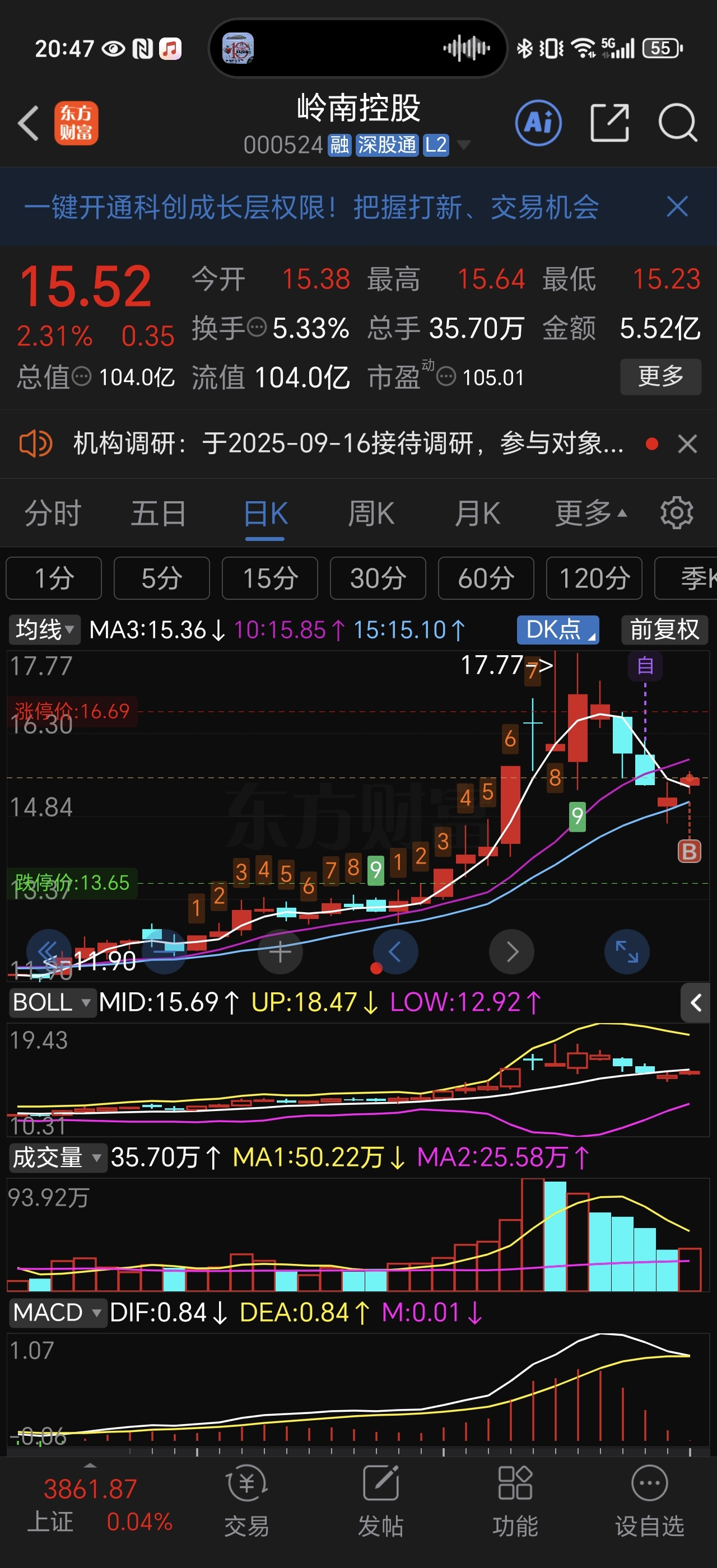Expand stock switcher arrow beside L2
The width and height of the screenshot is (717, 1568).
(x=463, y=145)
